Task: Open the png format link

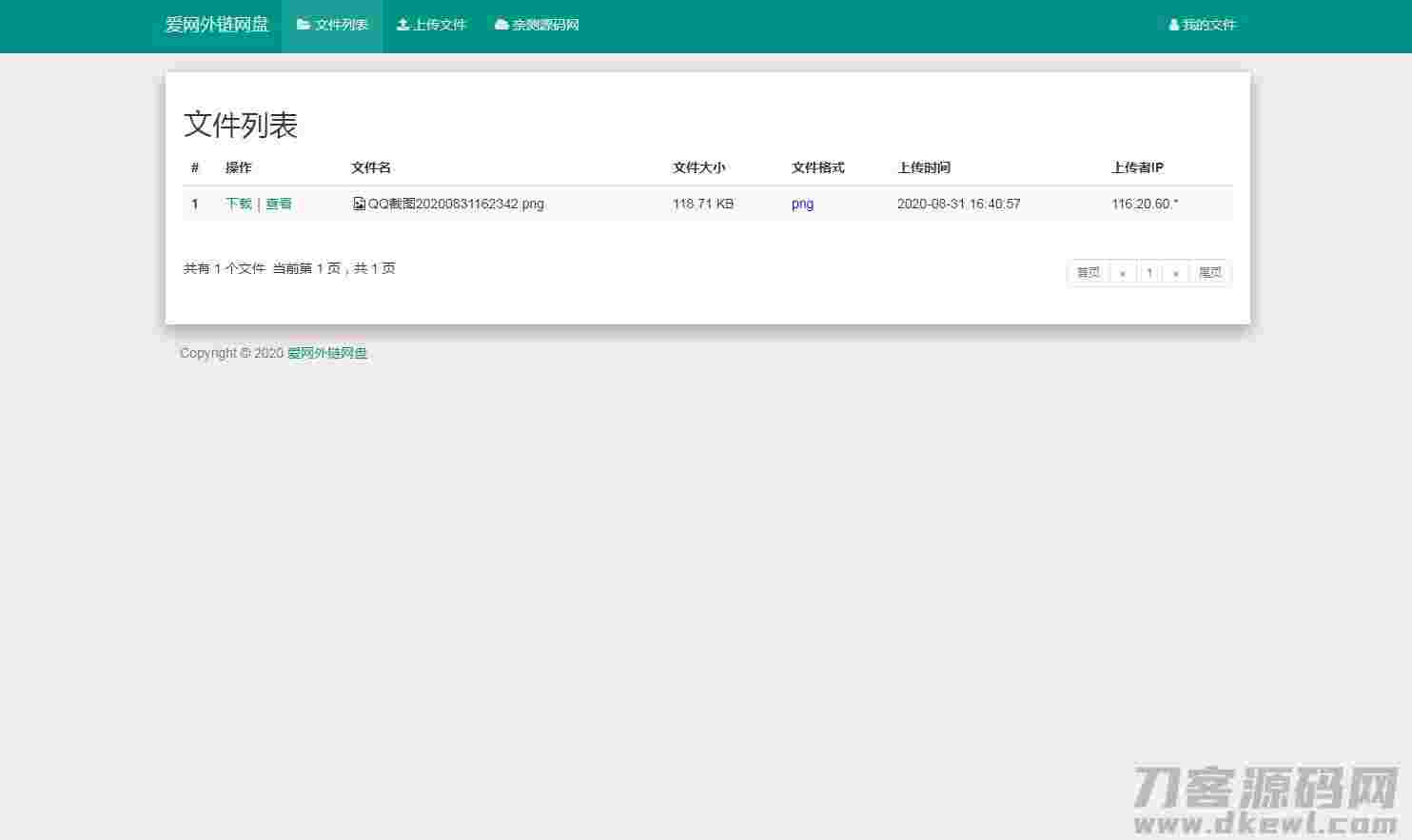Action: (x=802, y=203)
